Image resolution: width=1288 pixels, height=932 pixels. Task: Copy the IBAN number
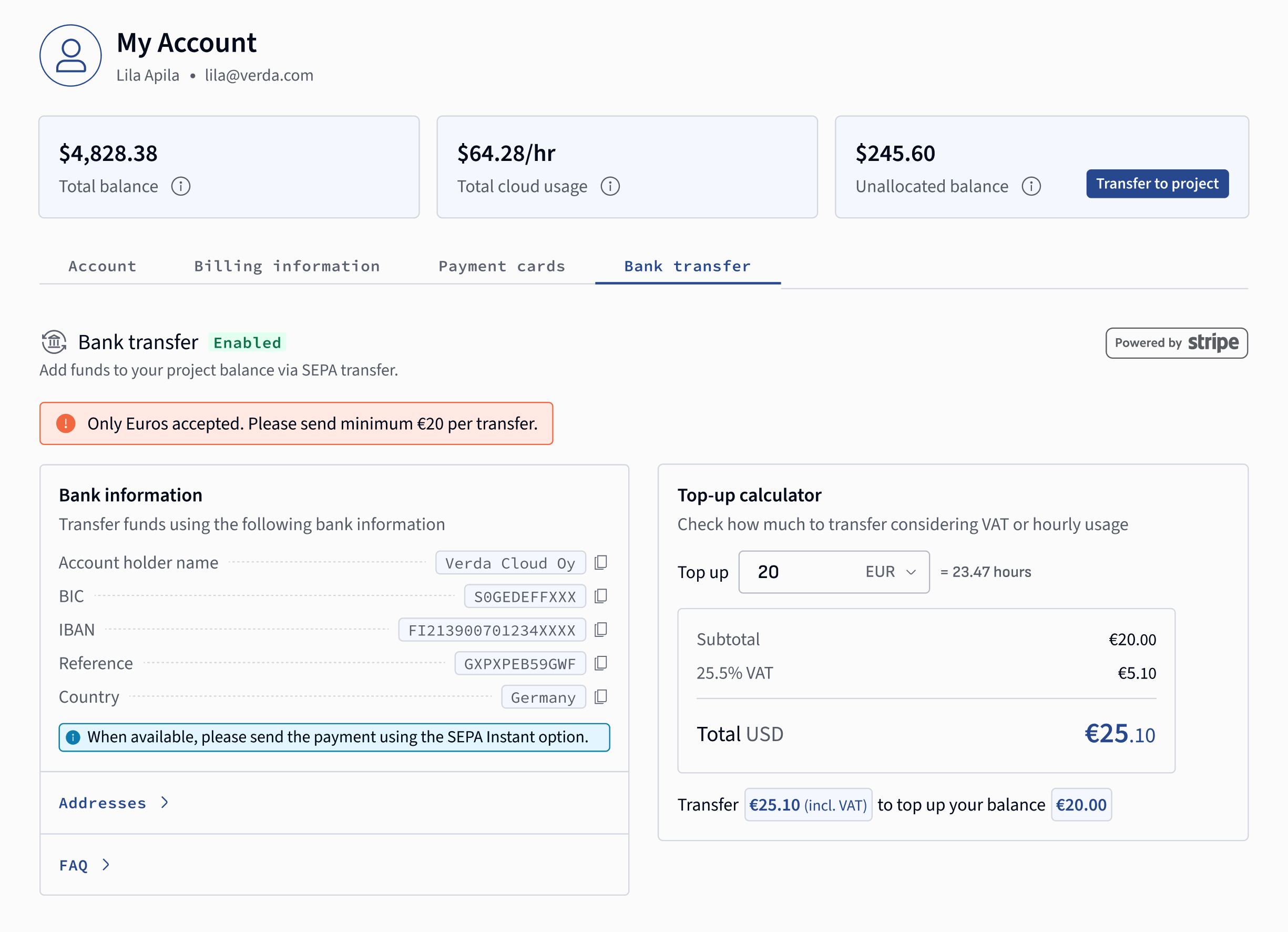coord(600,630)
